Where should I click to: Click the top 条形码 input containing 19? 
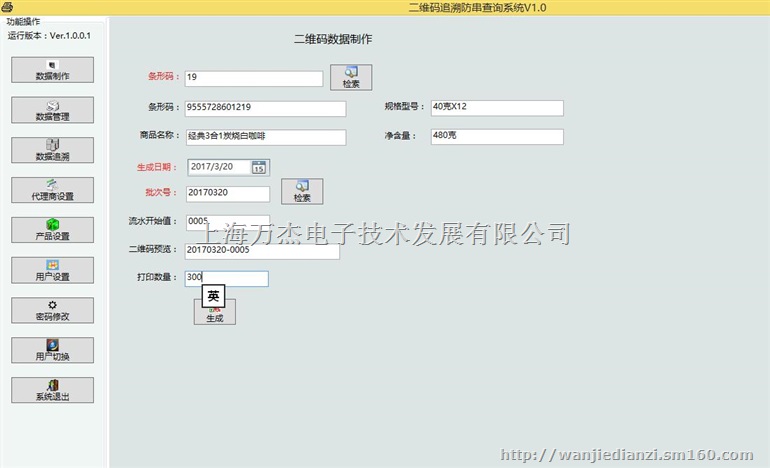tap(253, 78)
